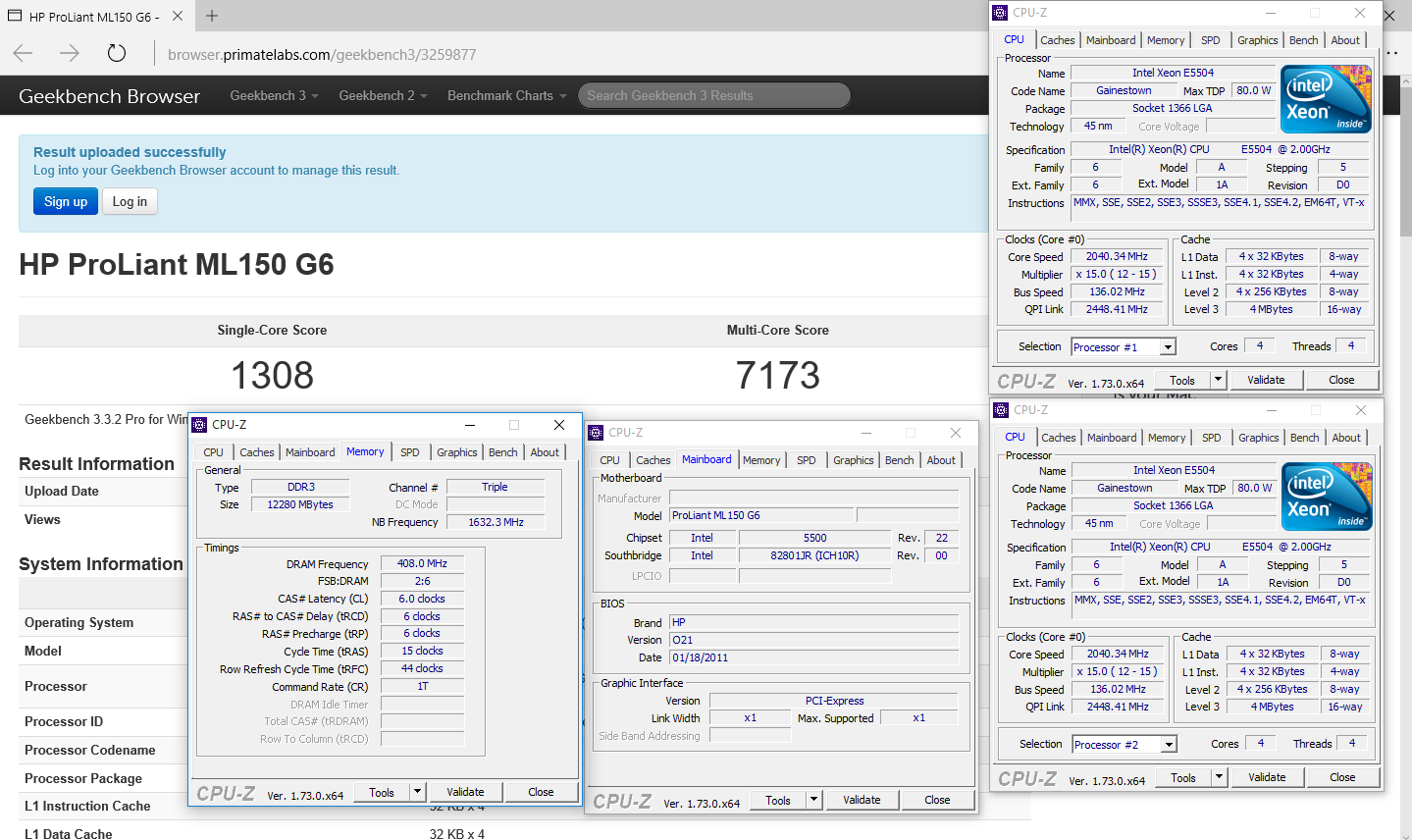This screenshot has height=840, width=1412.
Task: Open About tab in Processor #2 window
Action: (1346, 438)
